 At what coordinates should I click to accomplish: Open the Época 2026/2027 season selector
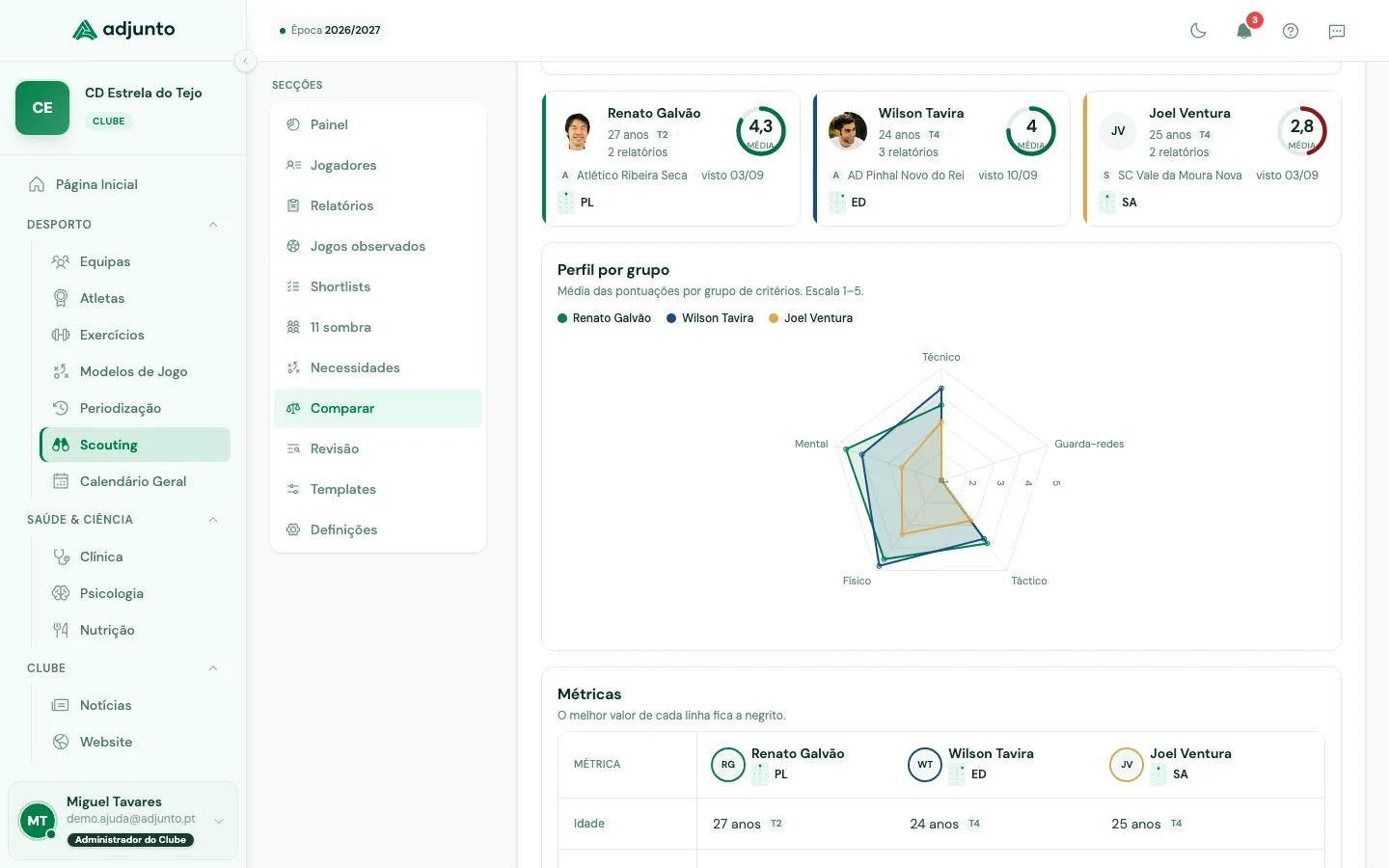[x=330, y=30]
